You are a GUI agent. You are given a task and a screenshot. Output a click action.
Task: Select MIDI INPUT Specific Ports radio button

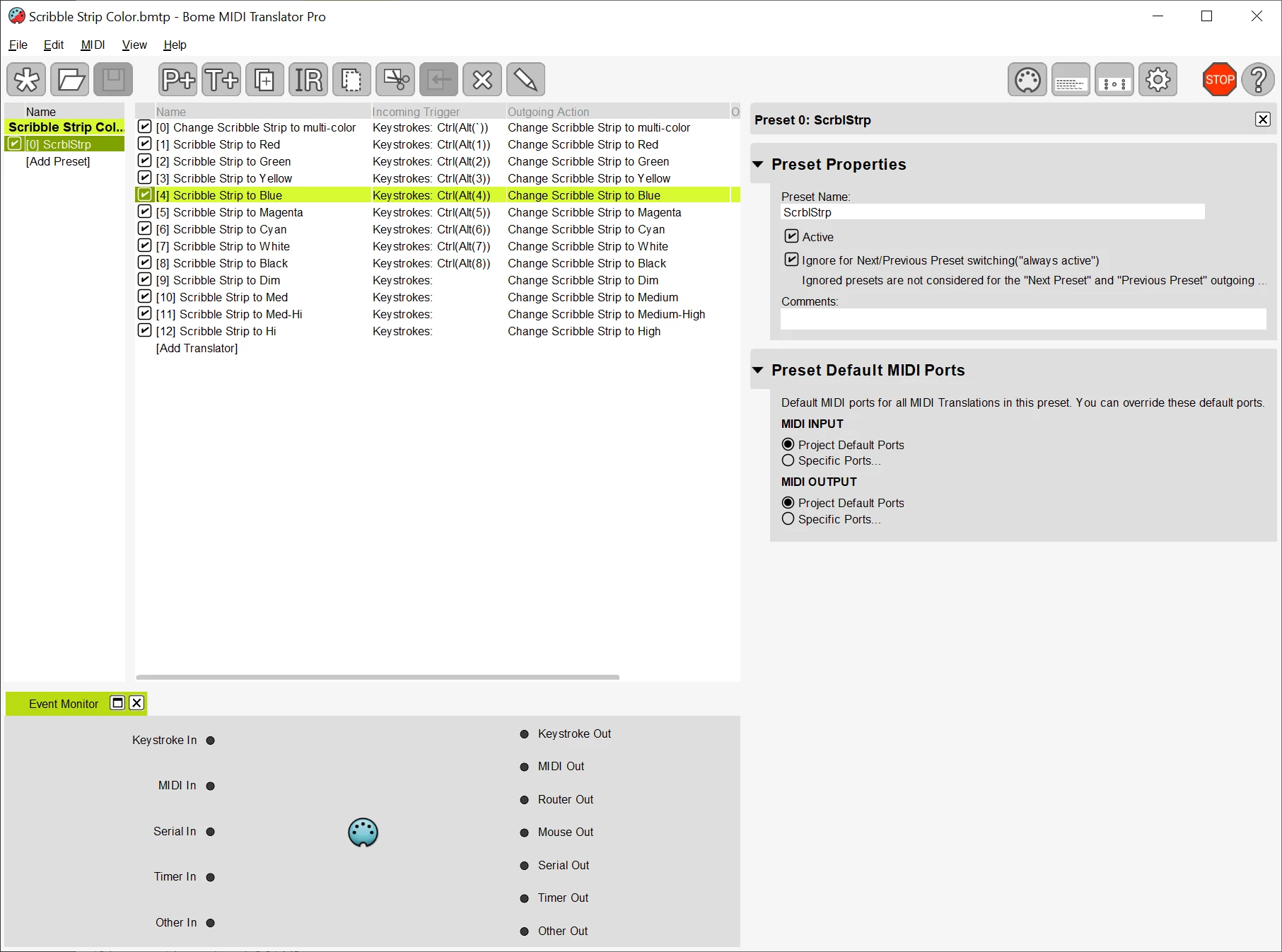788,460
